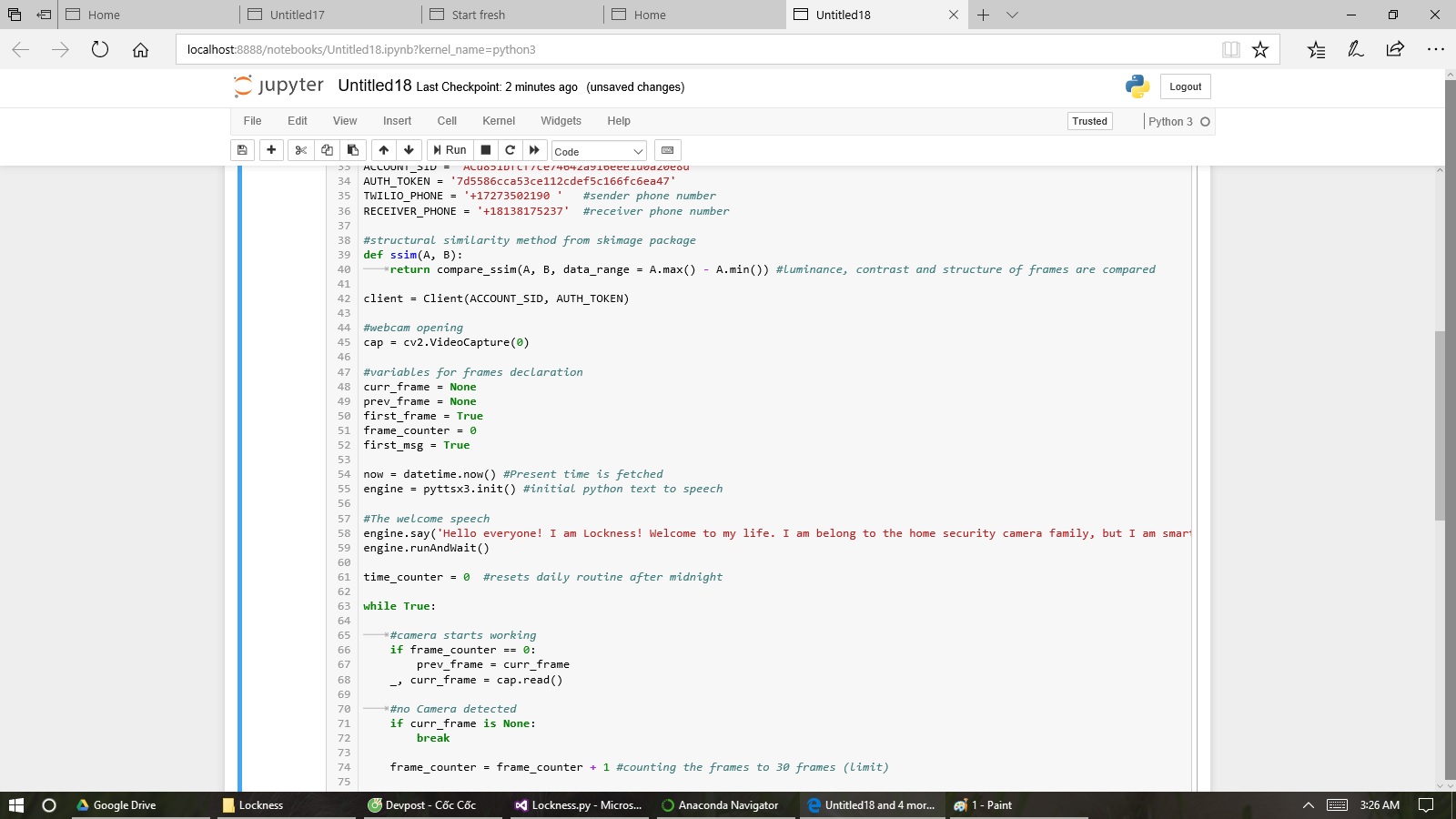This screenshot has height=819, width=1456.
Task: Open the Windows Start menu
Action: (15, 805)
